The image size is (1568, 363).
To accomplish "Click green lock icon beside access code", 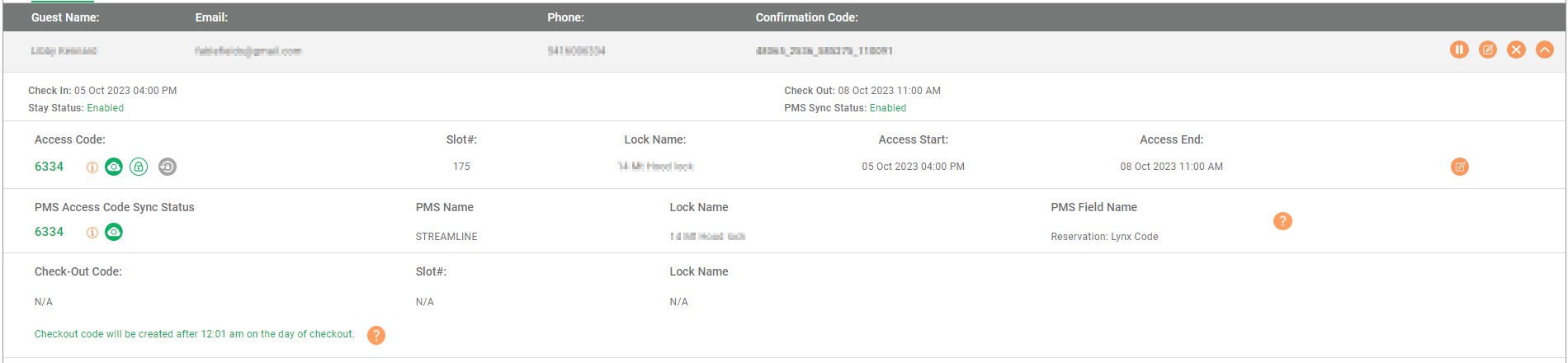I will tap(139, 167).
